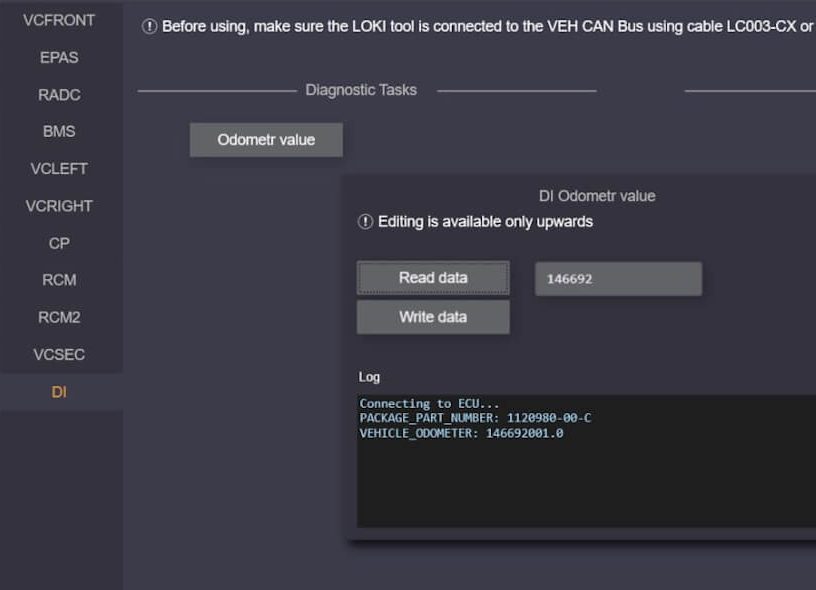Click the 'DI Odometr value' panel title
Image resolution: width=816 pixels, height=590 pixels.
pyautogui.click(x=596, y=196)
